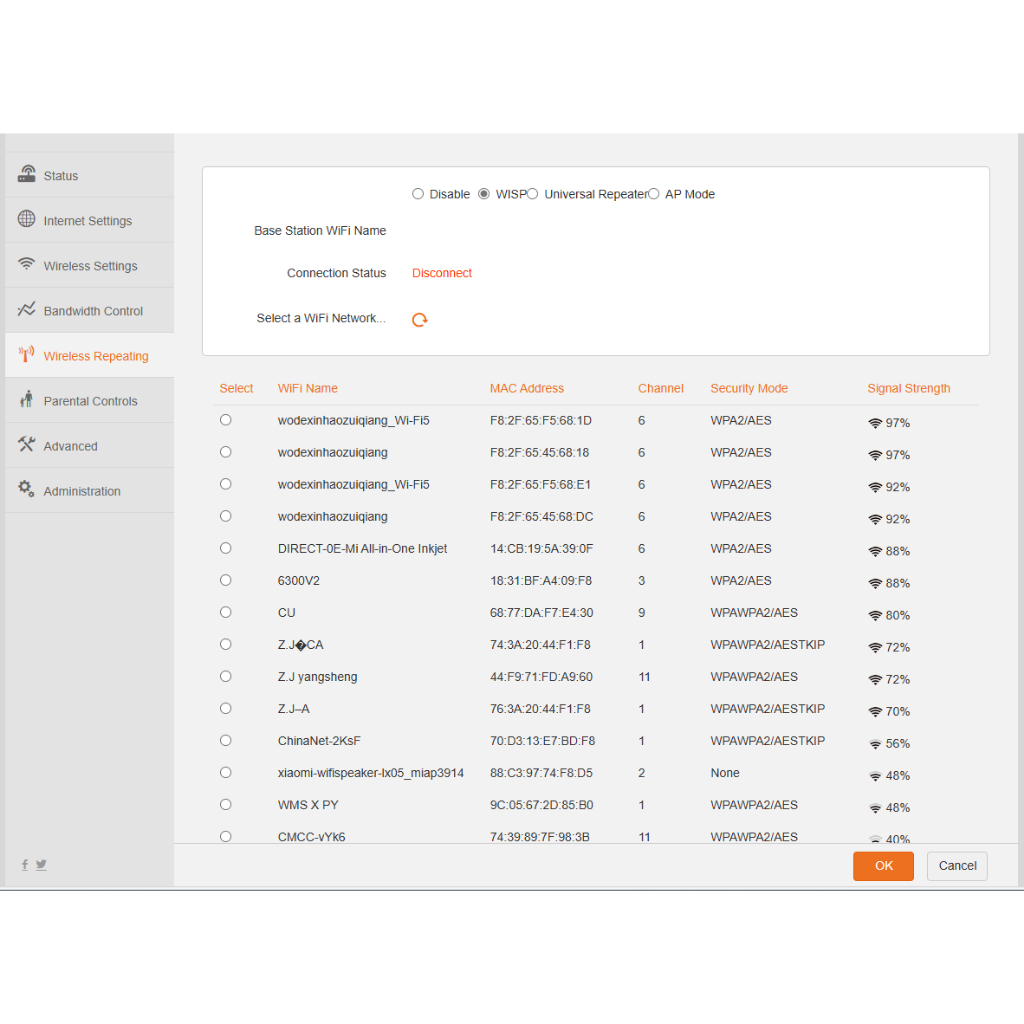
Task: Click the Internet Settings globe icon
Action: coord(27,219)
